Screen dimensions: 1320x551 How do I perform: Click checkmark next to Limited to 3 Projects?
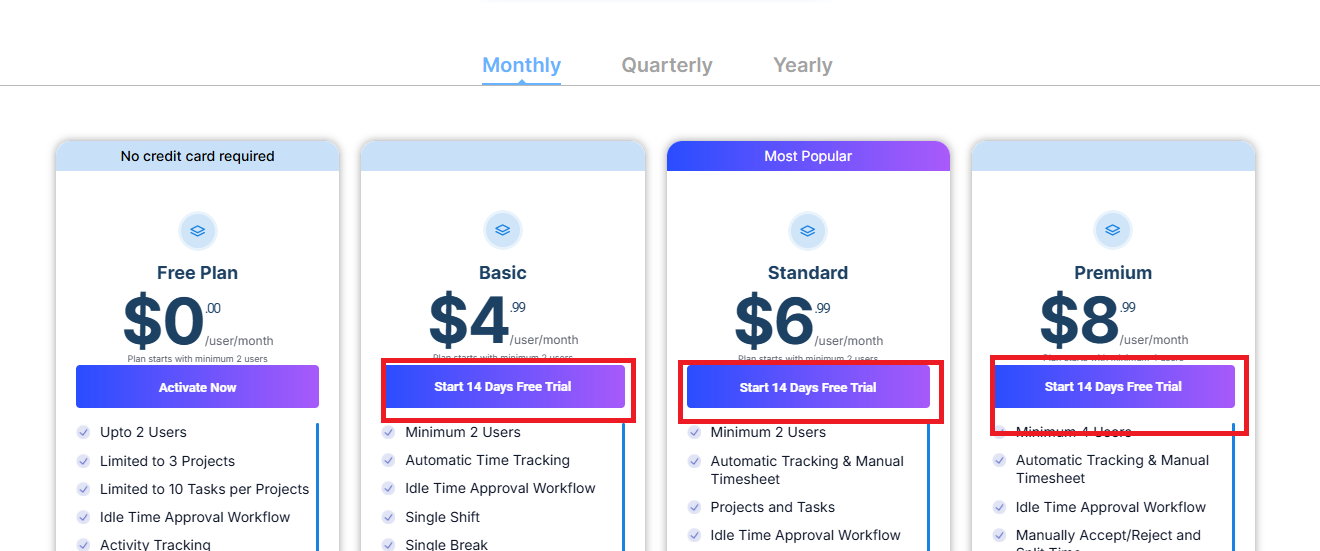[x=83, y=461]
